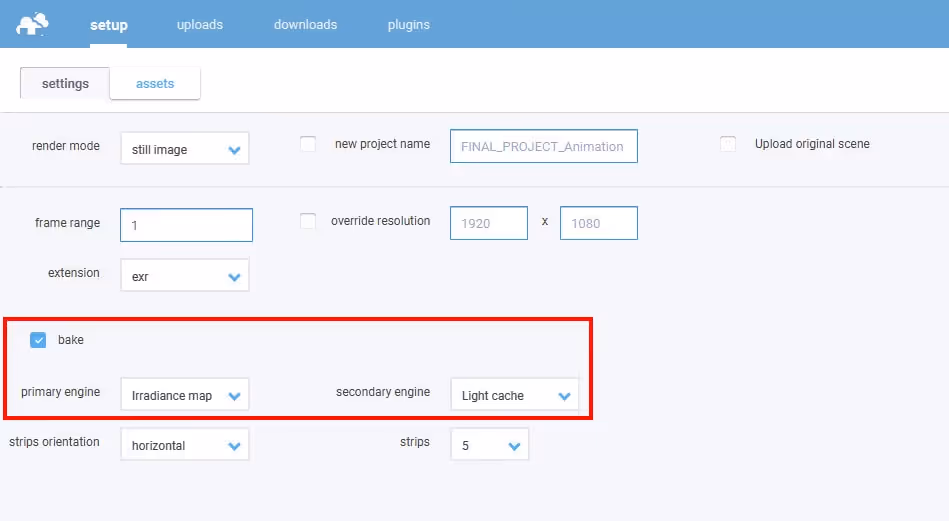The height and width of the screenshot is (521, 949).
Task: Open the strips orientation dropdown
Action: coord(185,445)
